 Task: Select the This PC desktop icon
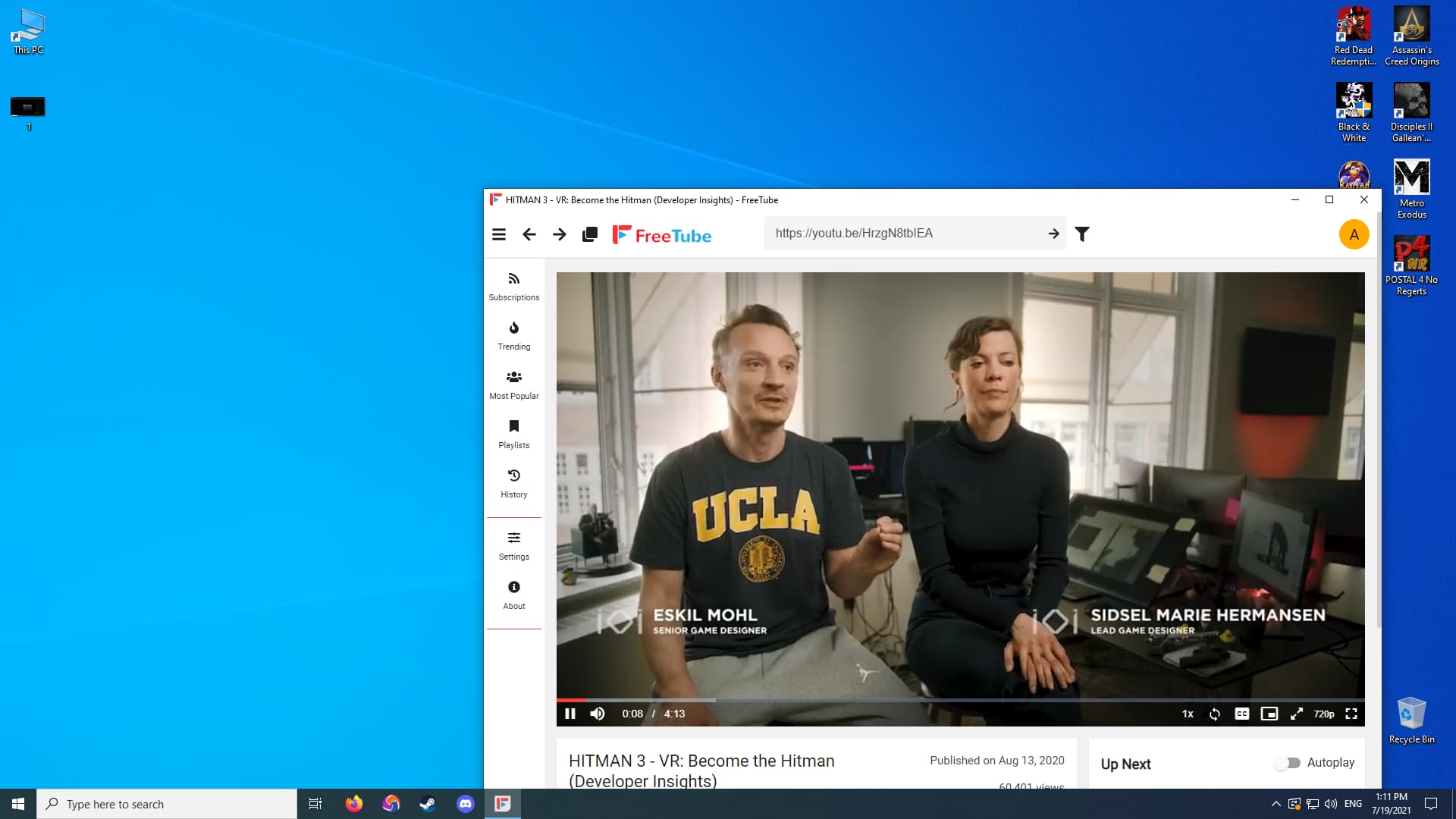(x=28, y=32)
